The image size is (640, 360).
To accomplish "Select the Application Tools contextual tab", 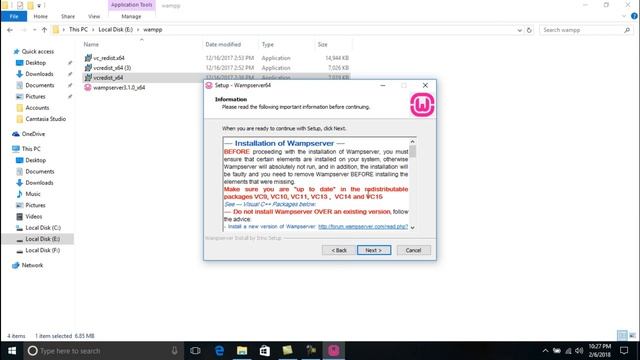I will coord(131,5).
